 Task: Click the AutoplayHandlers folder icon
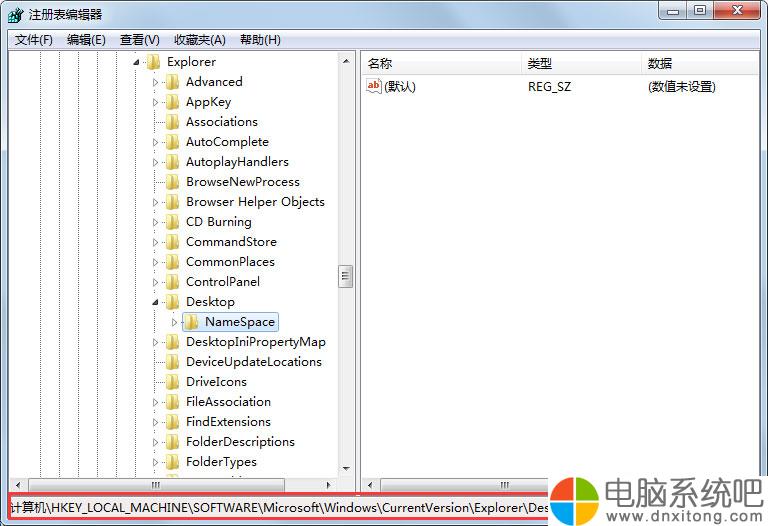[172, 162]
